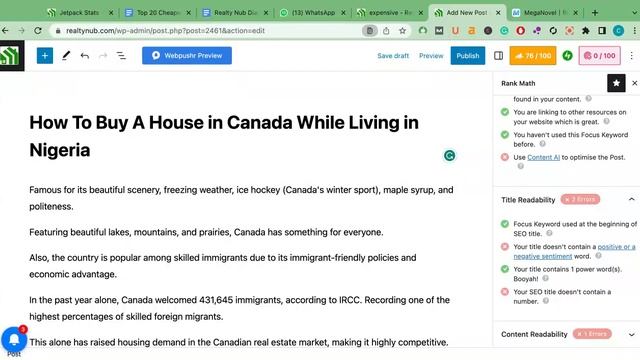Screen dimensions: 640x360
Task: Click the Webpushr Preview button
Action: coord(187,56)
